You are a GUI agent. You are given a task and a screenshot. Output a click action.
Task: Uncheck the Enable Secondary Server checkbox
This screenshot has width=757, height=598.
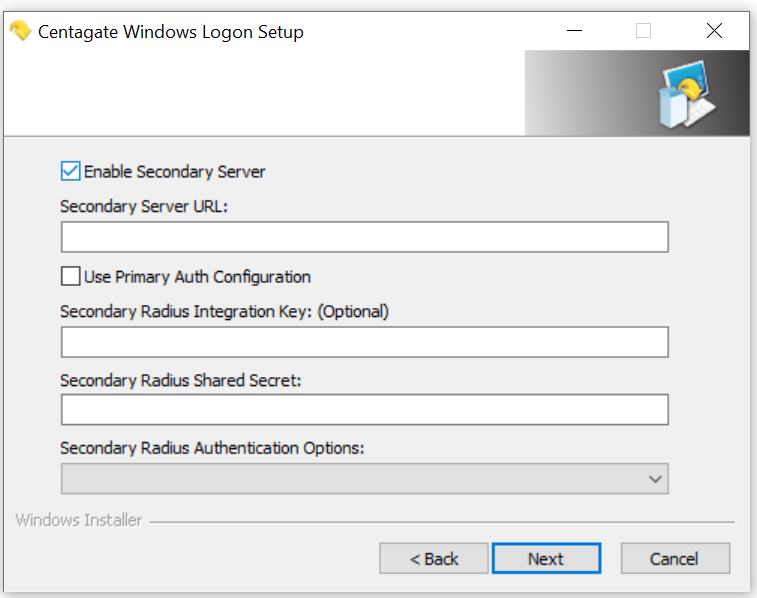71,171
